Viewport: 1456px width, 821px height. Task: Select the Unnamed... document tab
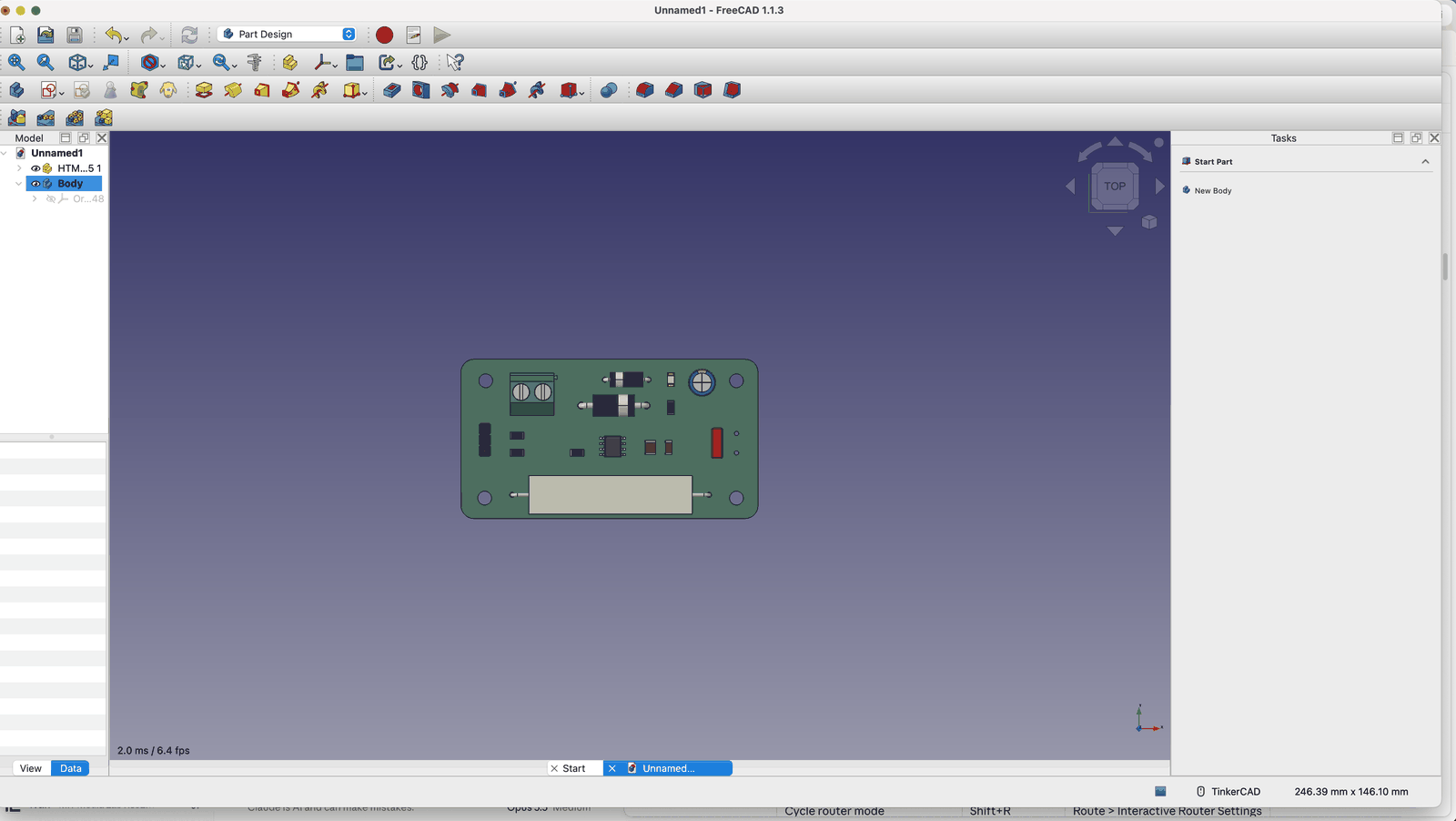[x=668, y=768]
